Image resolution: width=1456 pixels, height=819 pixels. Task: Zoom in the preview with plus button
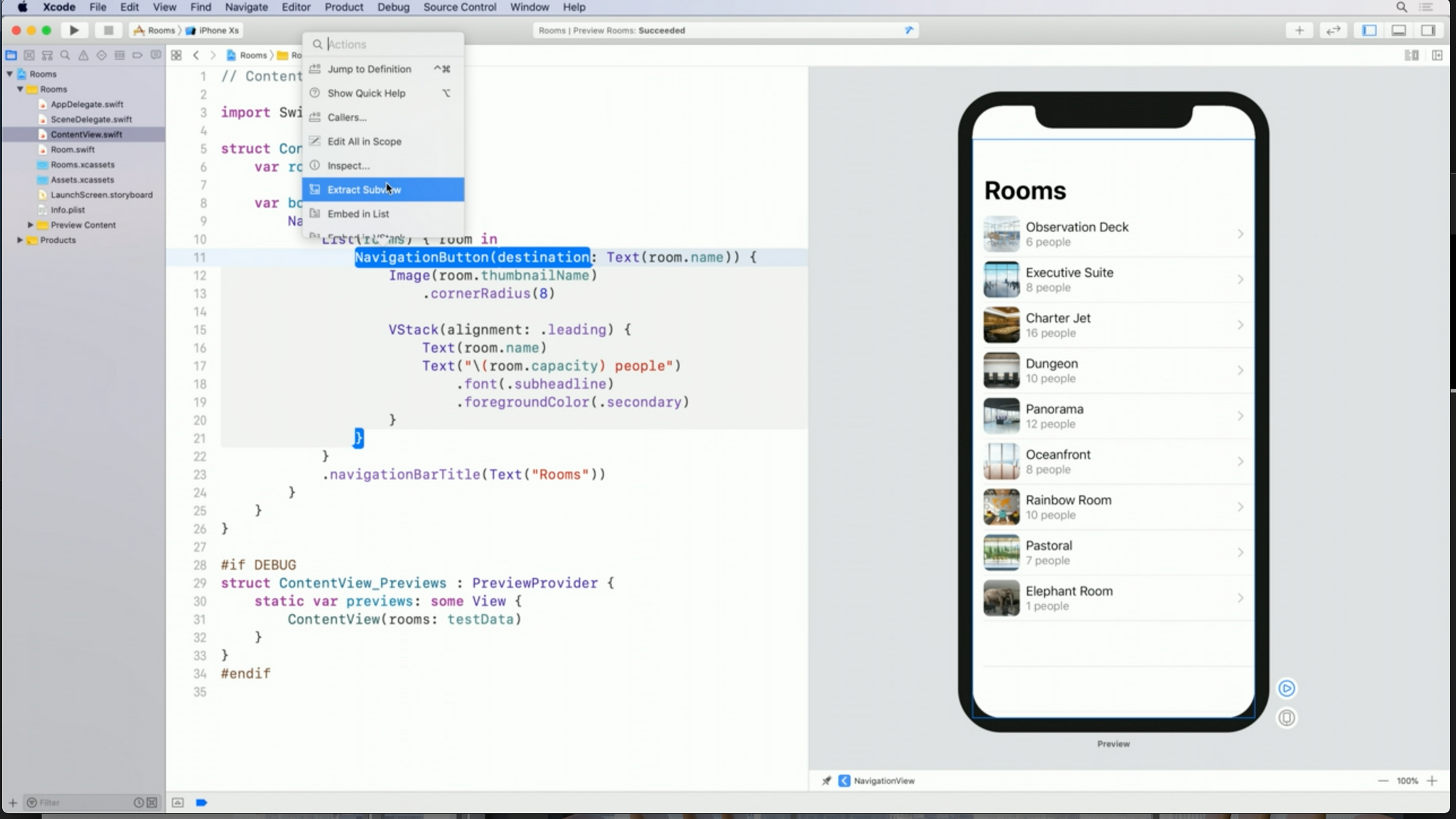coord(1432,781)
